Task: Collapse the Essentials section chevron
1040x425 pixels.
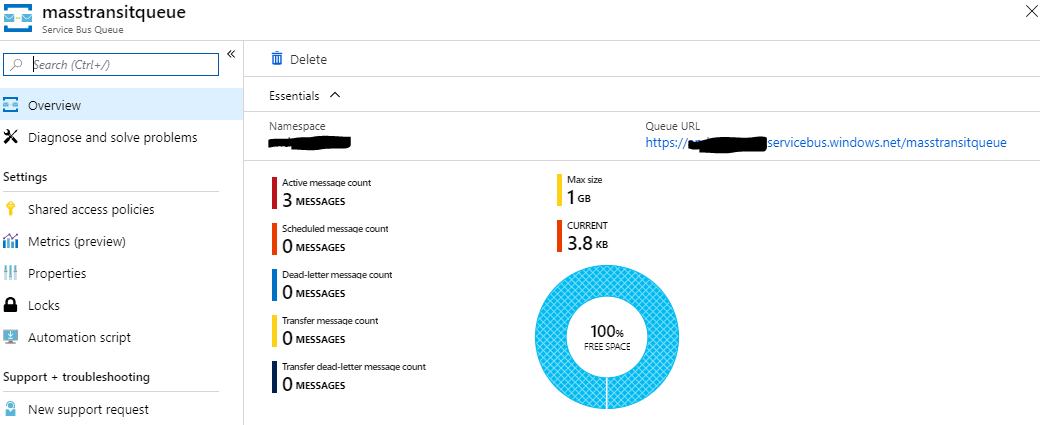Action: 335,95
